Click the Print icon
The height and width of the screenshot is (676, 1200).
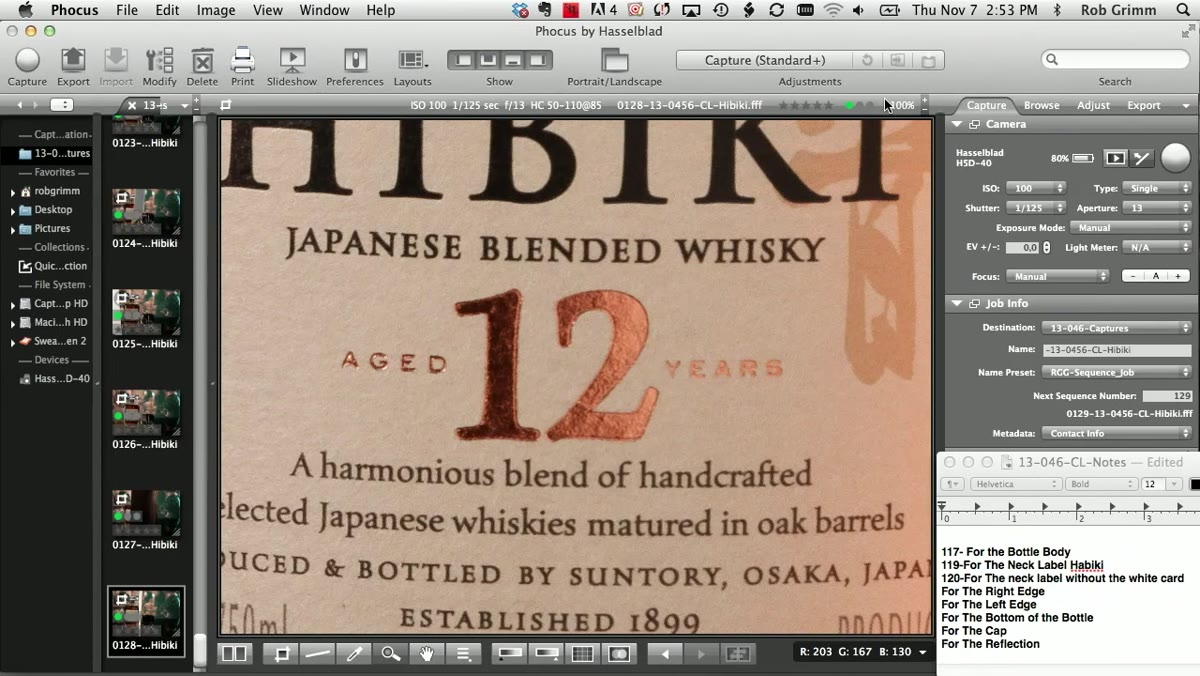[x=242, y=60]
